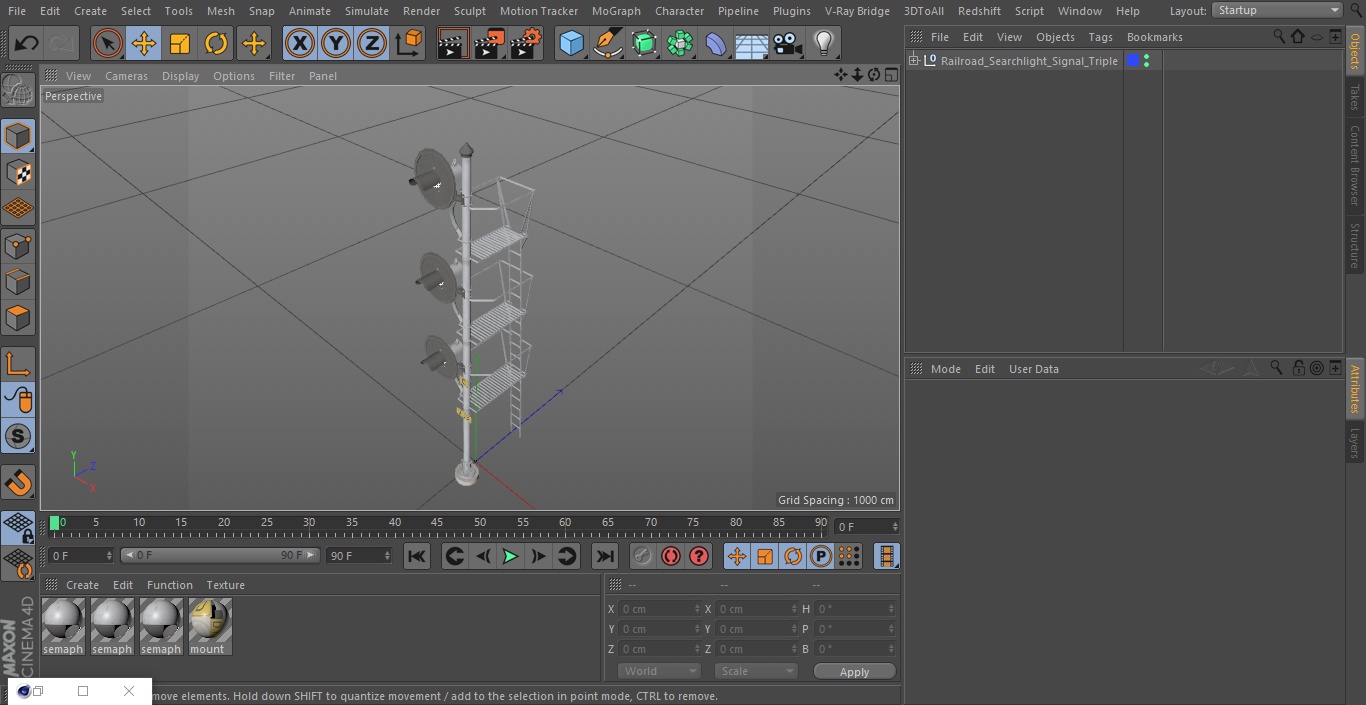Open Attributes User Data menu

1033,369
